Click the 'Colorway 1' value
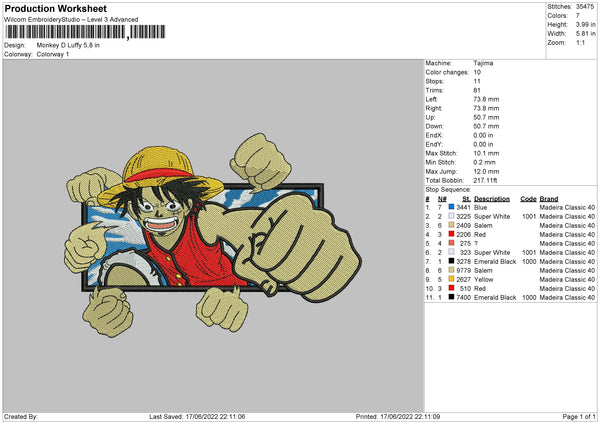The width and height of the screenshot is (600, 424). 53,54
